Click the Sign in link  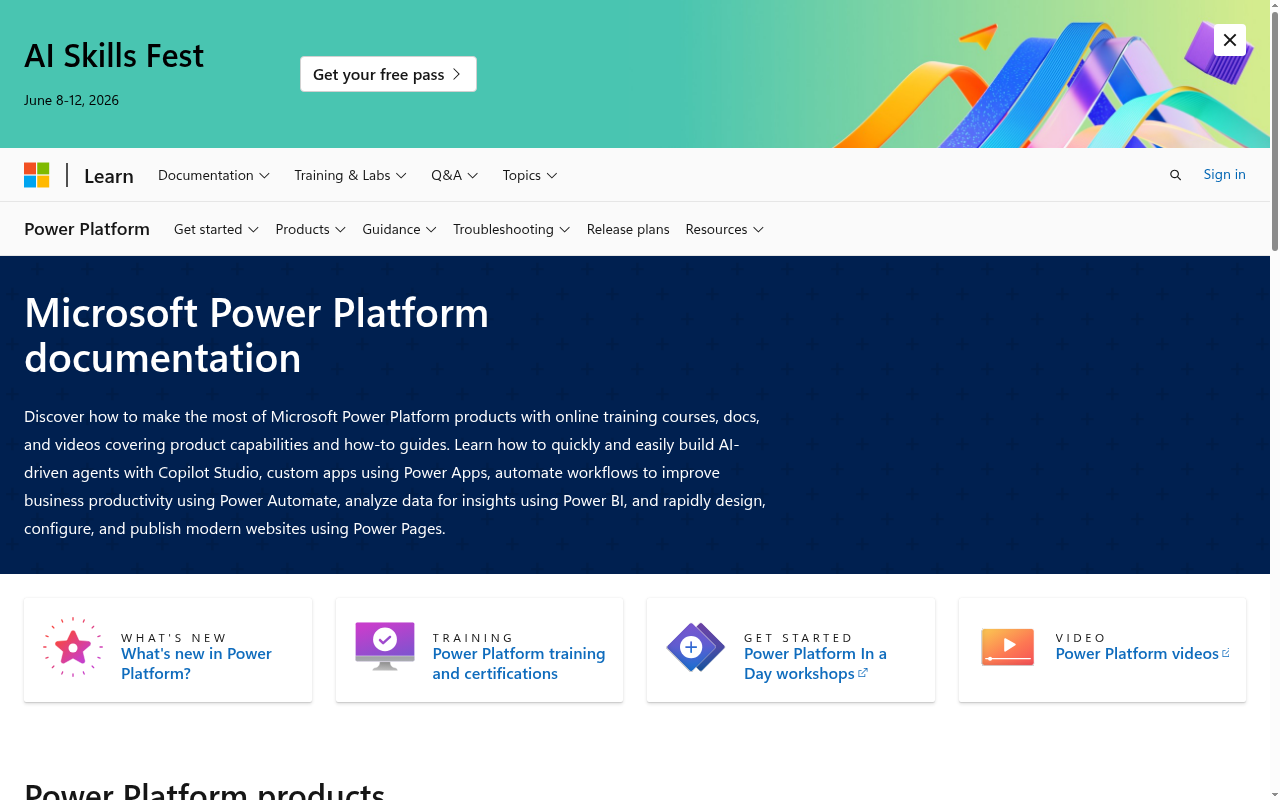(1224, 174)
